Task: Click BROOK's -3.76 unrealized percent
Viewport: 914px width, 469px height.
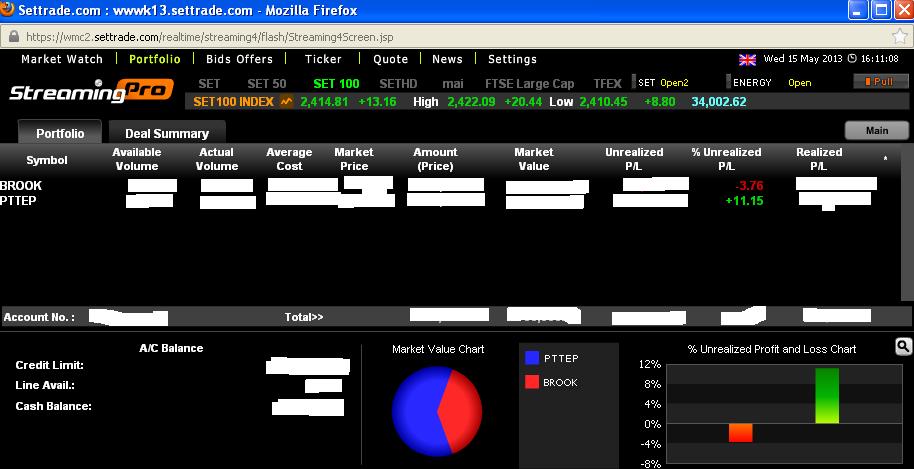Action: (749, 186)
